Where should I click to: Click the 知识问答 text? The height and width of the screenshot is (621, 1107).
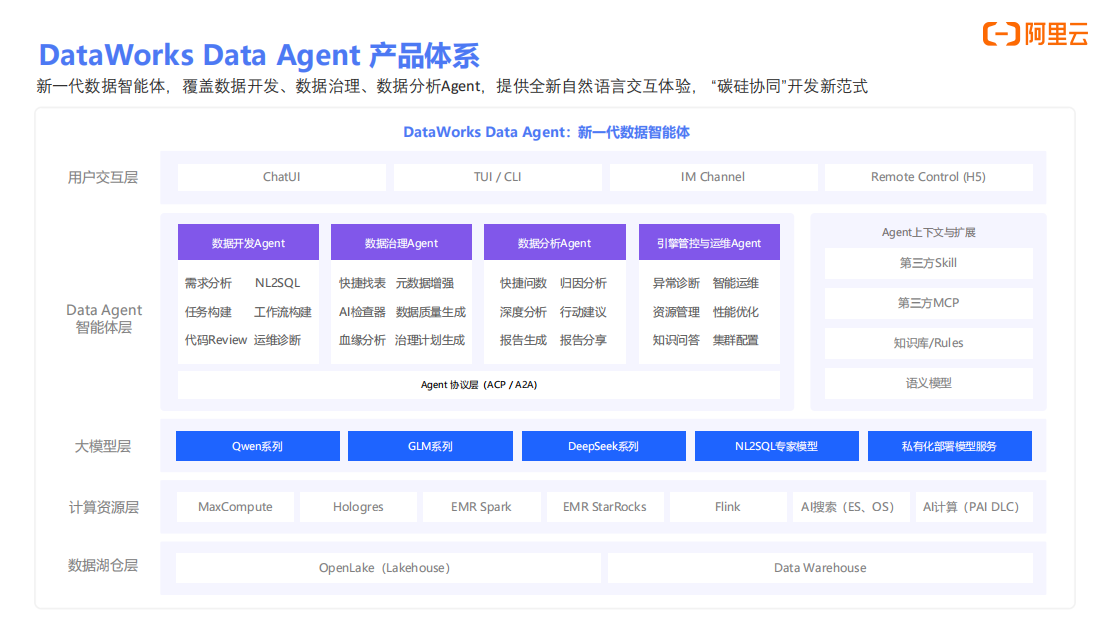point(676,340)
